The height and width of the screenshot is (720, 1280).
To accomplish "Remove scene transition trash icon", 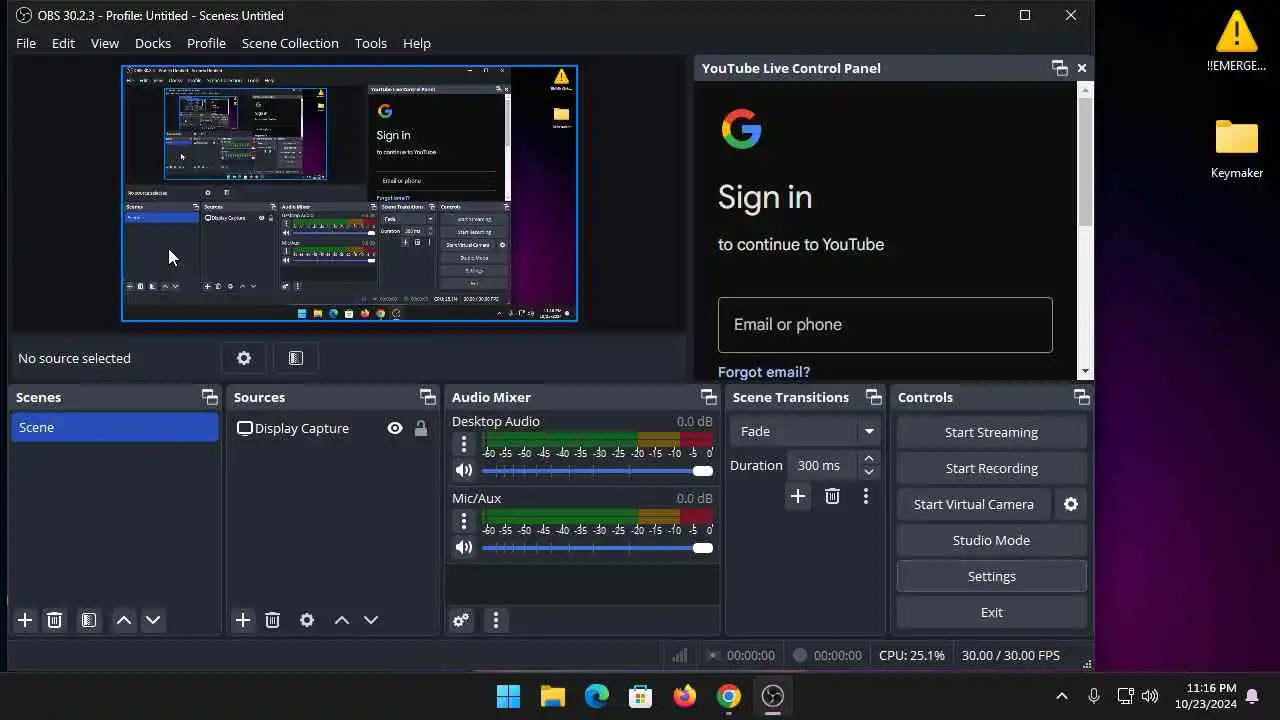I will (x=832, y=496).
